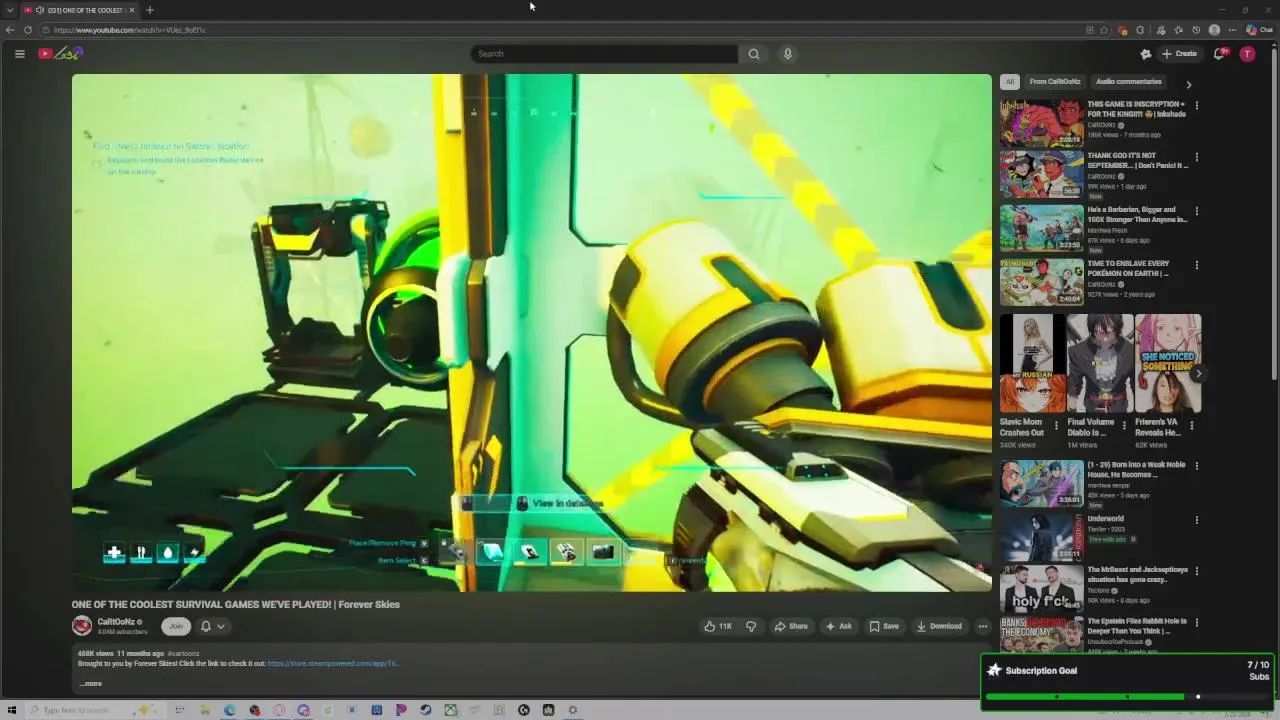Click the browser address bar URL

(130, 30)
